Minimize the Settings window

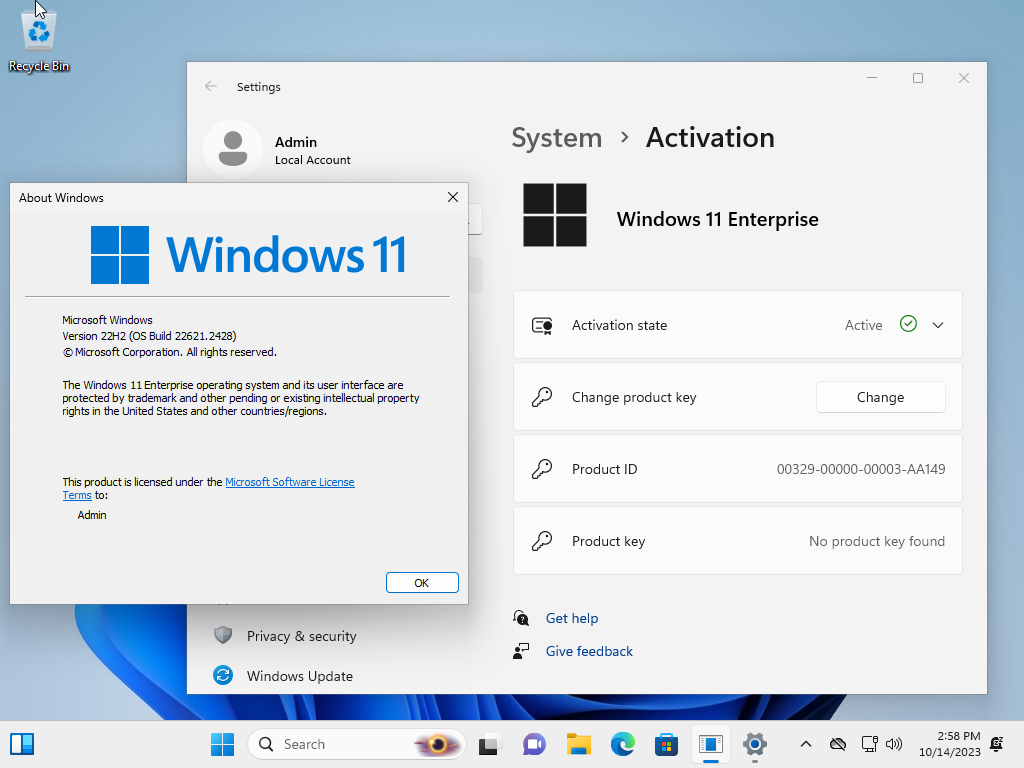(872, 78)
